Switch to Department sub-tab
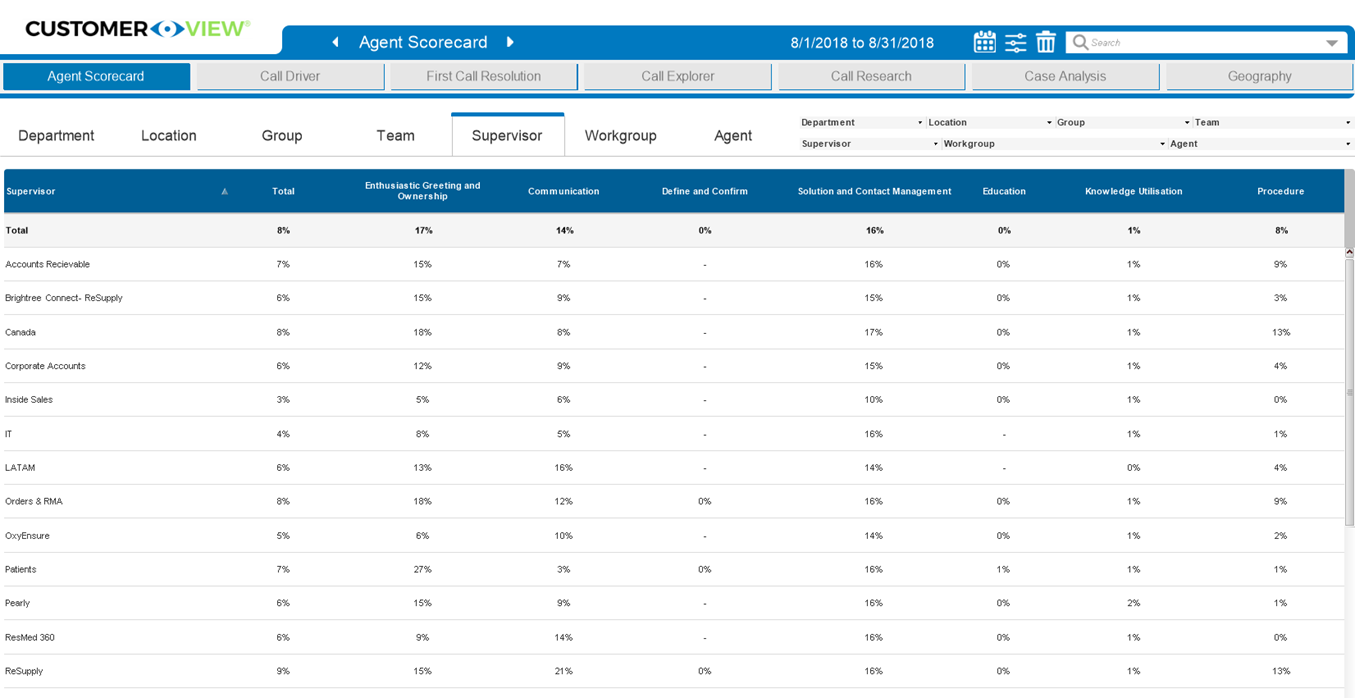This screenshot has width=1355, height=698. (x=56, y=136)
